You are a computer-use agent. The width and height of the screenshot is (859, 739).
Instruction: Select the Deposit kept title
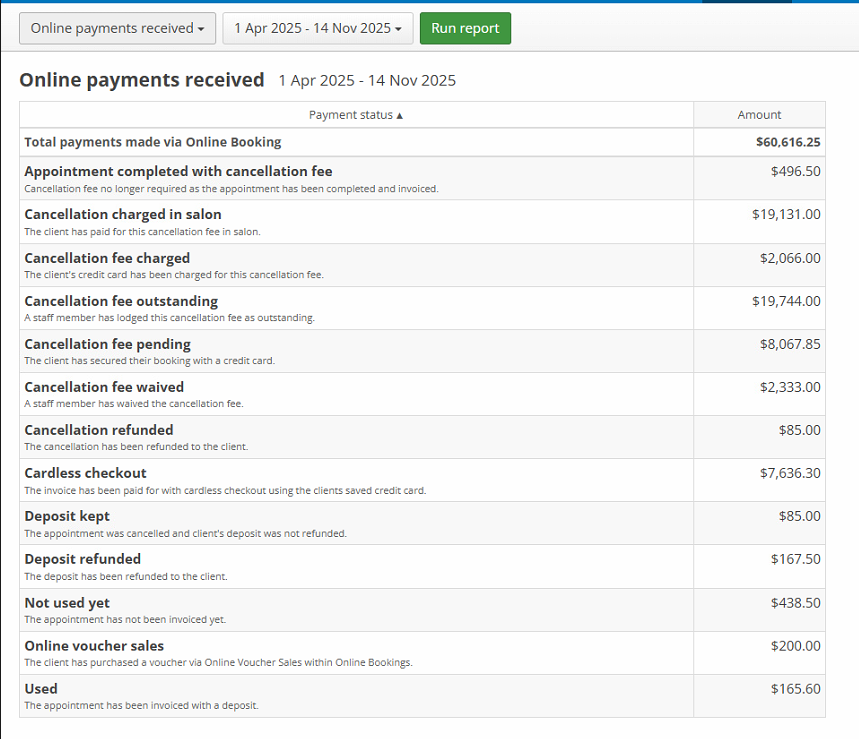pyautogui.click(x=67, y=516)
